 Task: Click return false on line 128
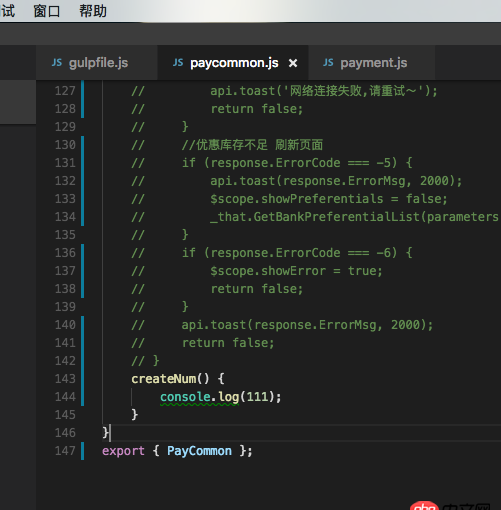tap(257, 109)
